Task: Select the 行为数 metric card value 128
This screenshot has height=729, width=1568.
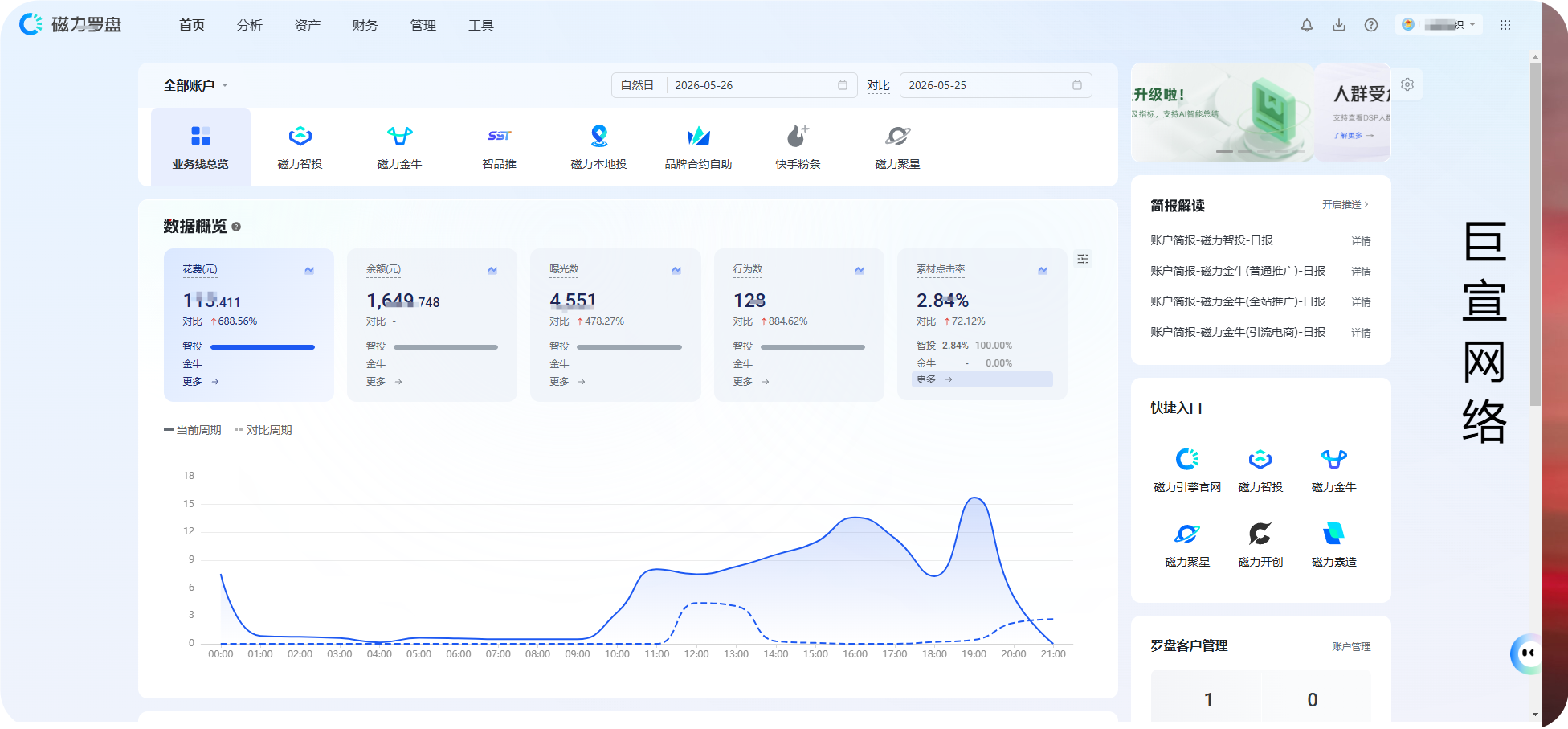Action: (x=749, y=301)
